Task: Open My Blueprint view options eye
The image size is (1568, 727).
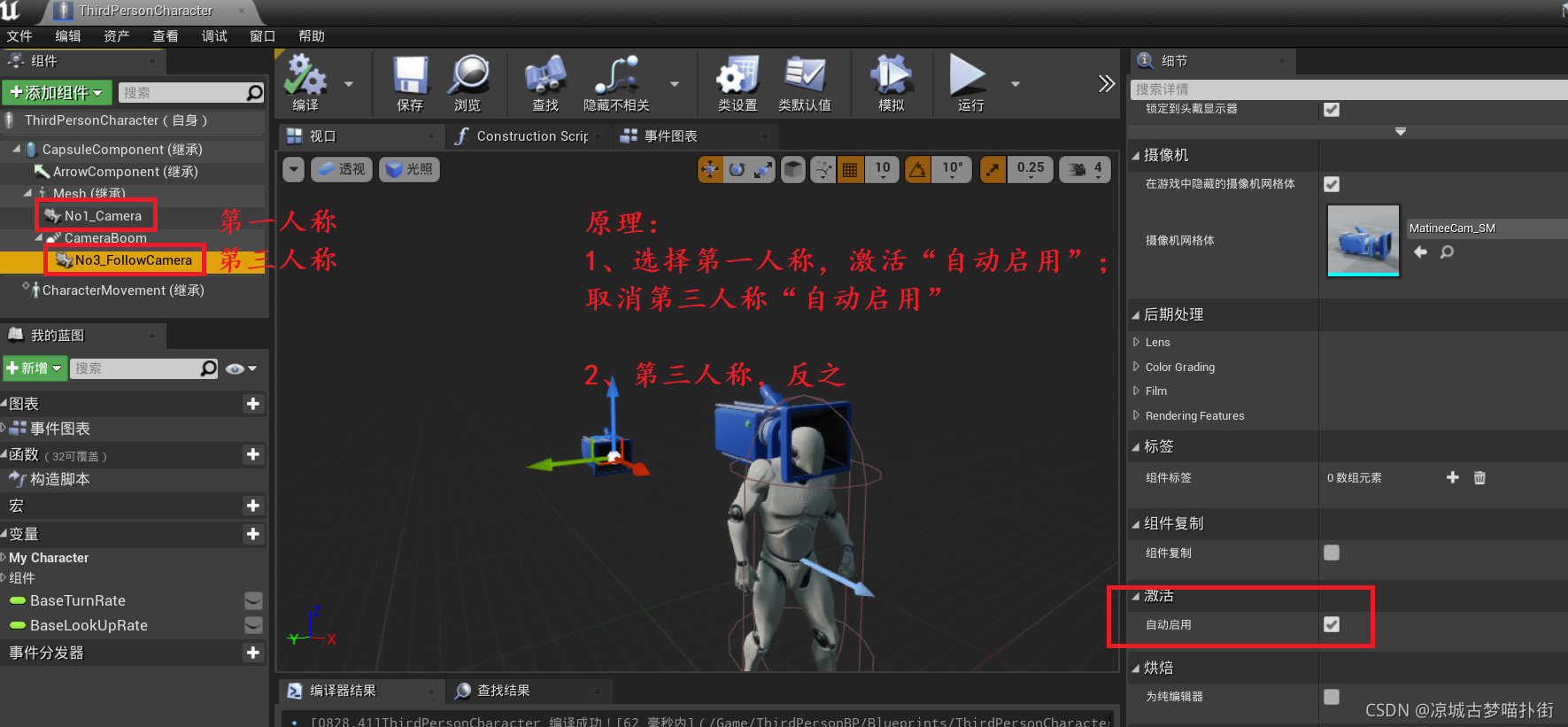Action: pyautogui.click(x=240, y=368)
